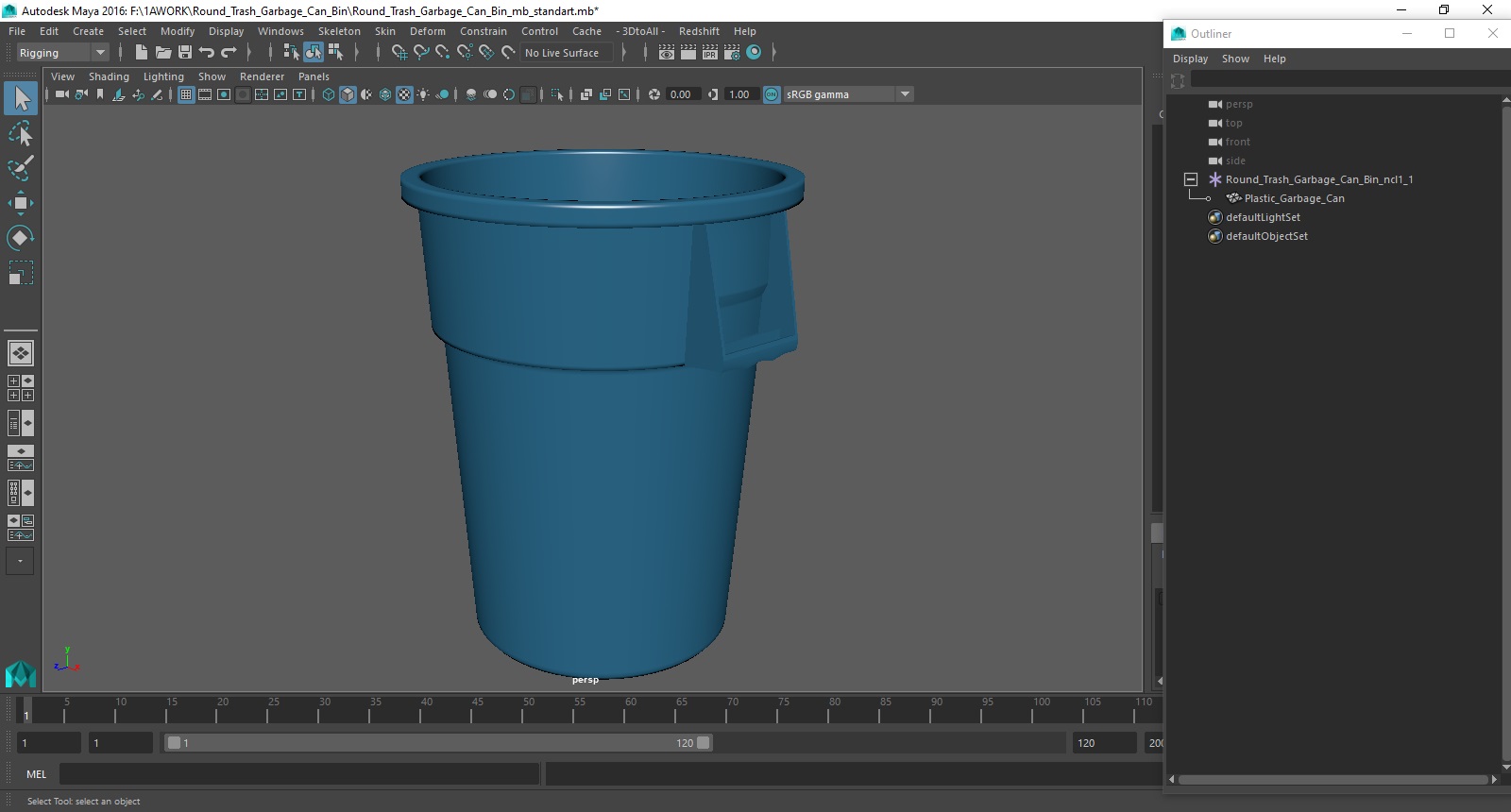Activate the Lasso select tool
This screenshot has width=1511, height=812.
pyautogui.click(x=21, y=133)
